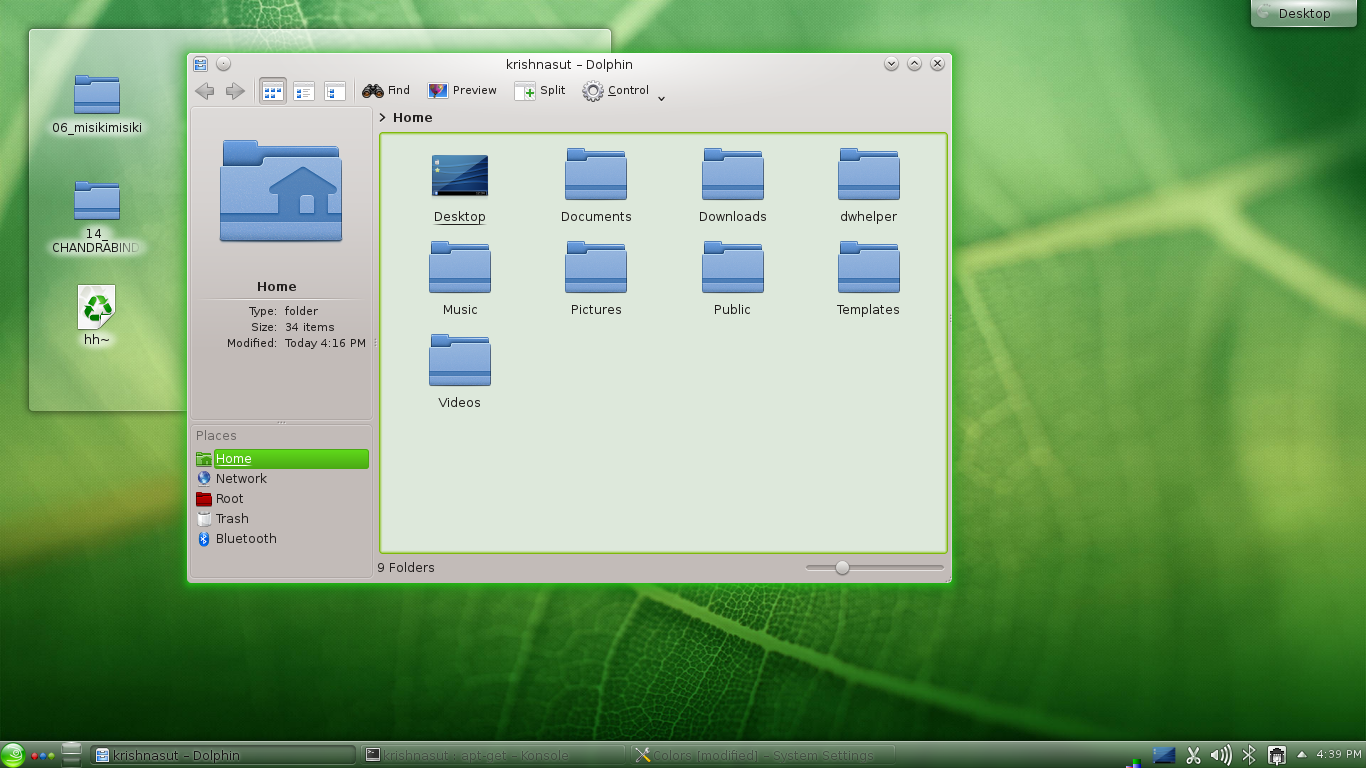Click the taskbar device/drive icon

click(x=71, y=754)
